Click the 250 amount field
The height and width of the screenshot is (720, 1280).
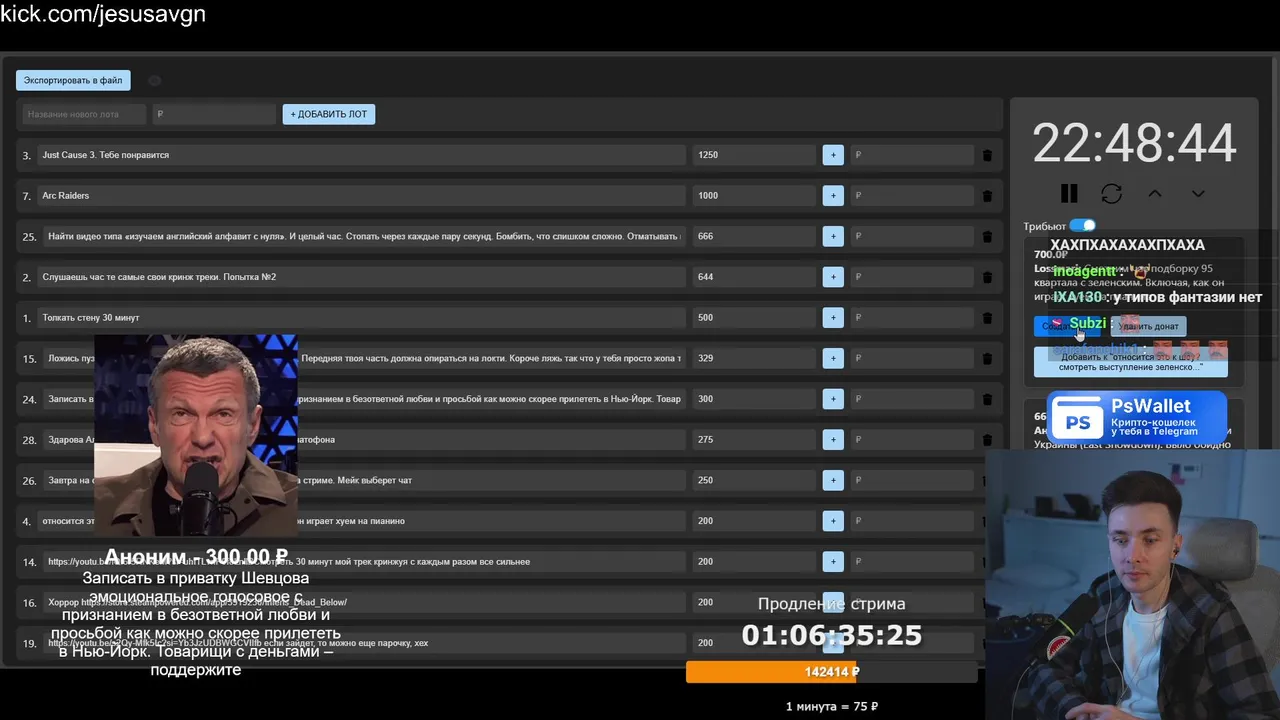click(x=754, y=480)
